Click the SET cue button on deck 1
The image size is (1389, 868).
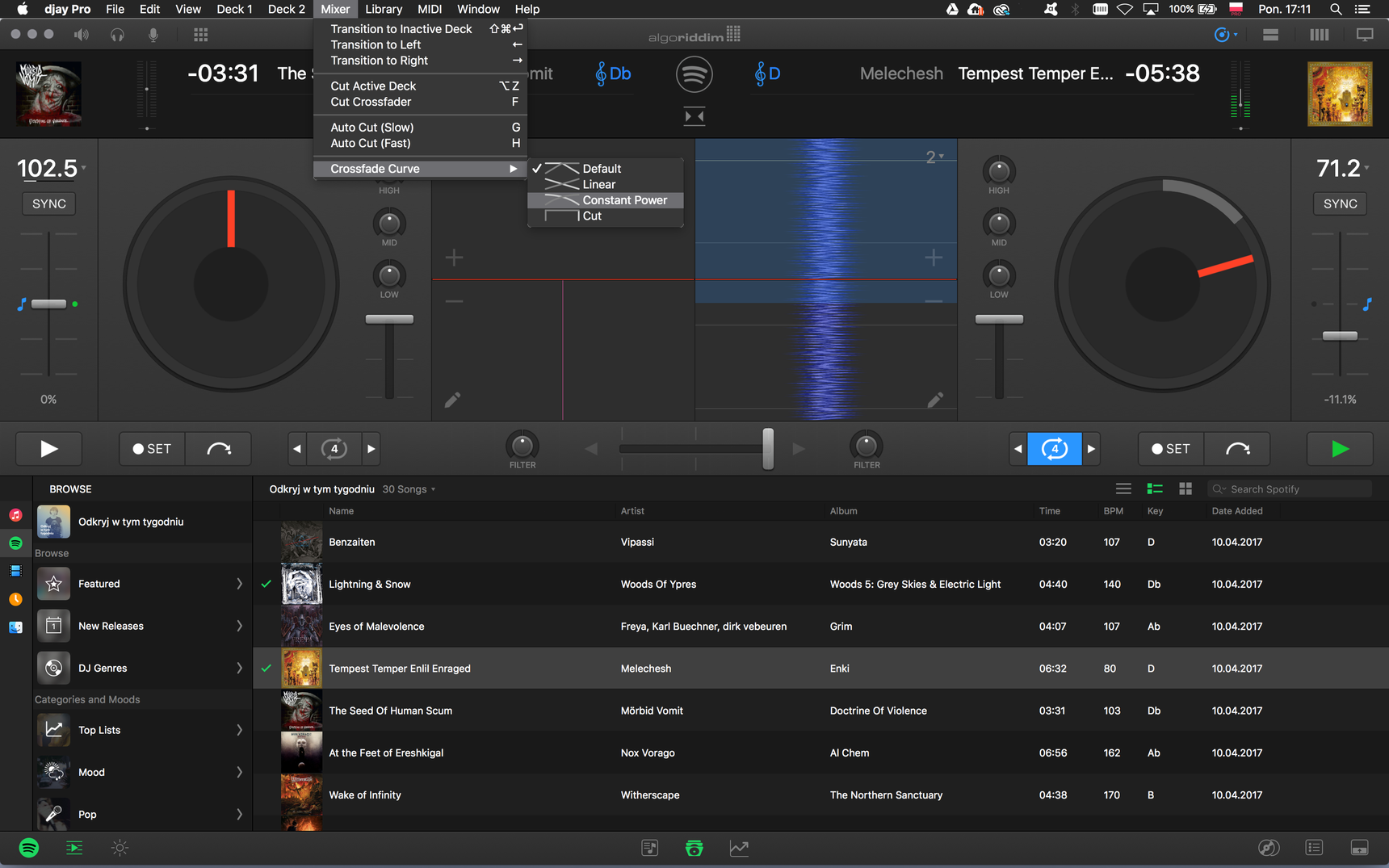coord(153,449)
